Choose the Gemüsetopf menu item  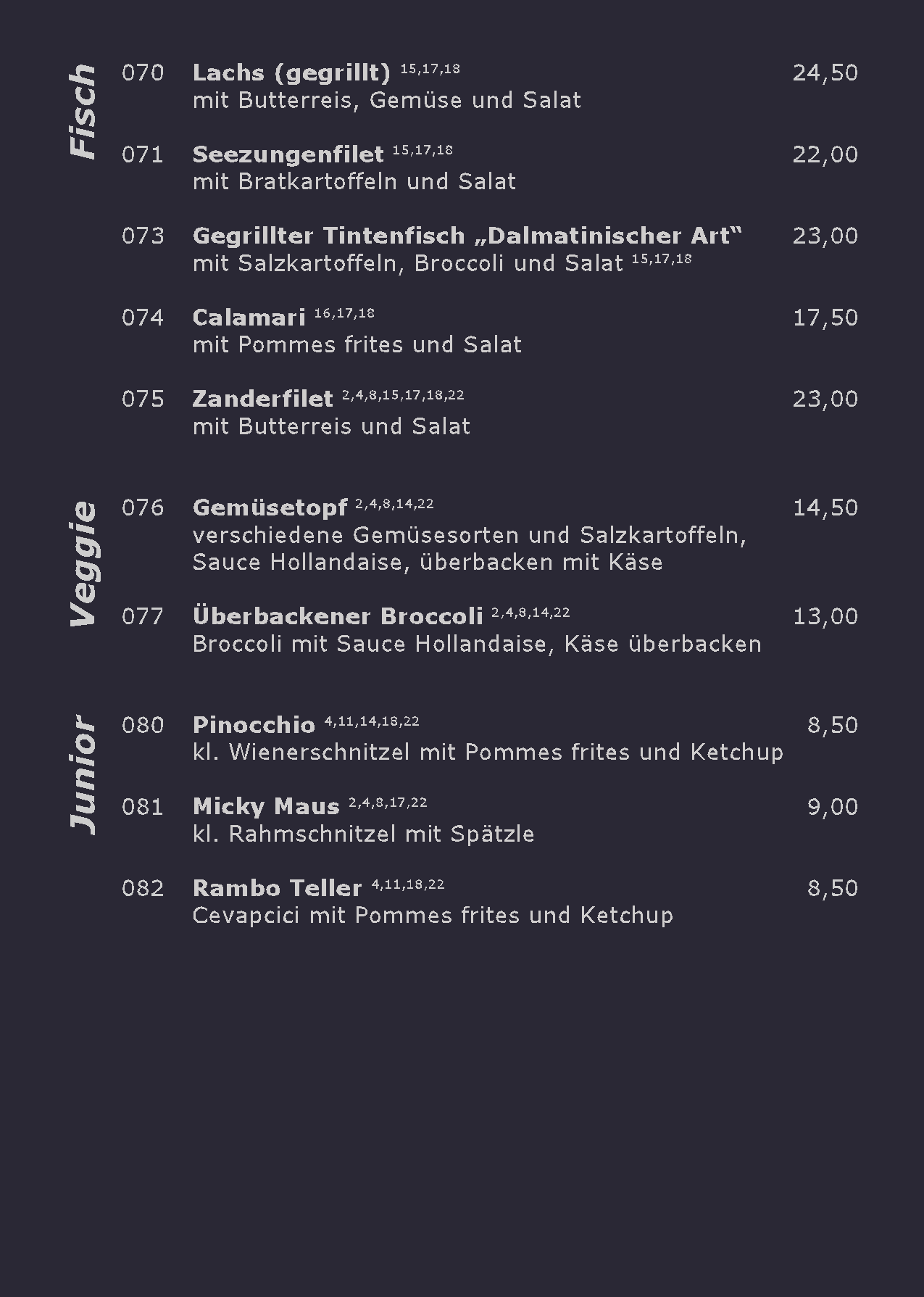point(270,508)
